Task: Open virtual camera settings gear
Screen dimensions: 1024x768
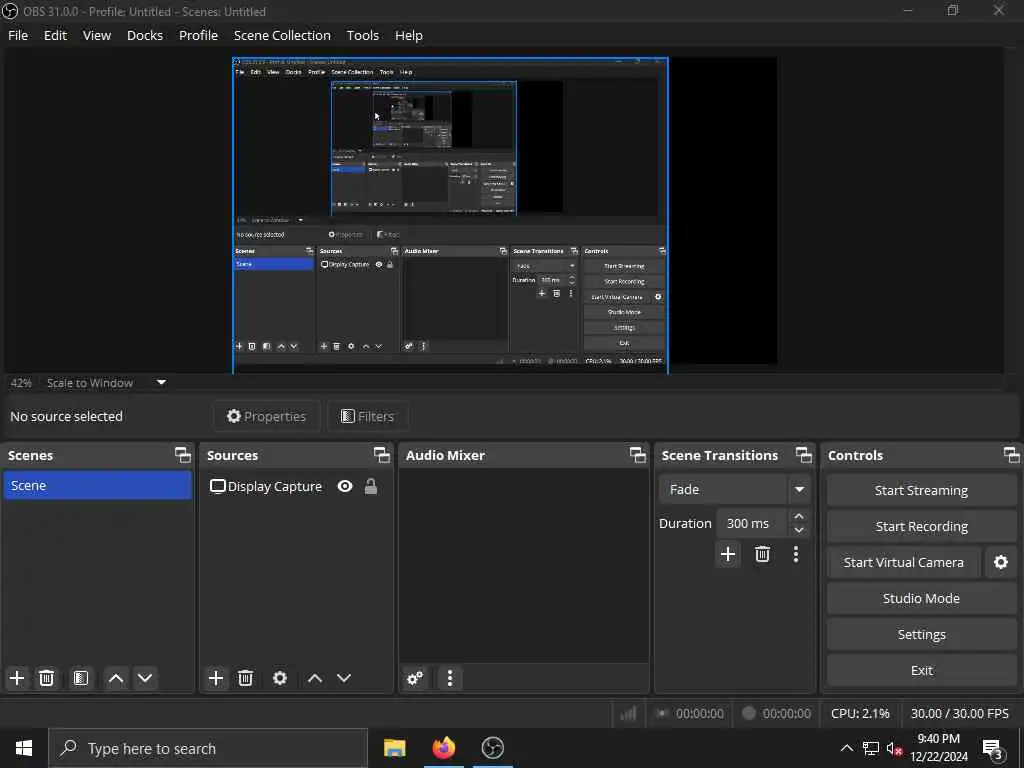Action: [1000, 562]
